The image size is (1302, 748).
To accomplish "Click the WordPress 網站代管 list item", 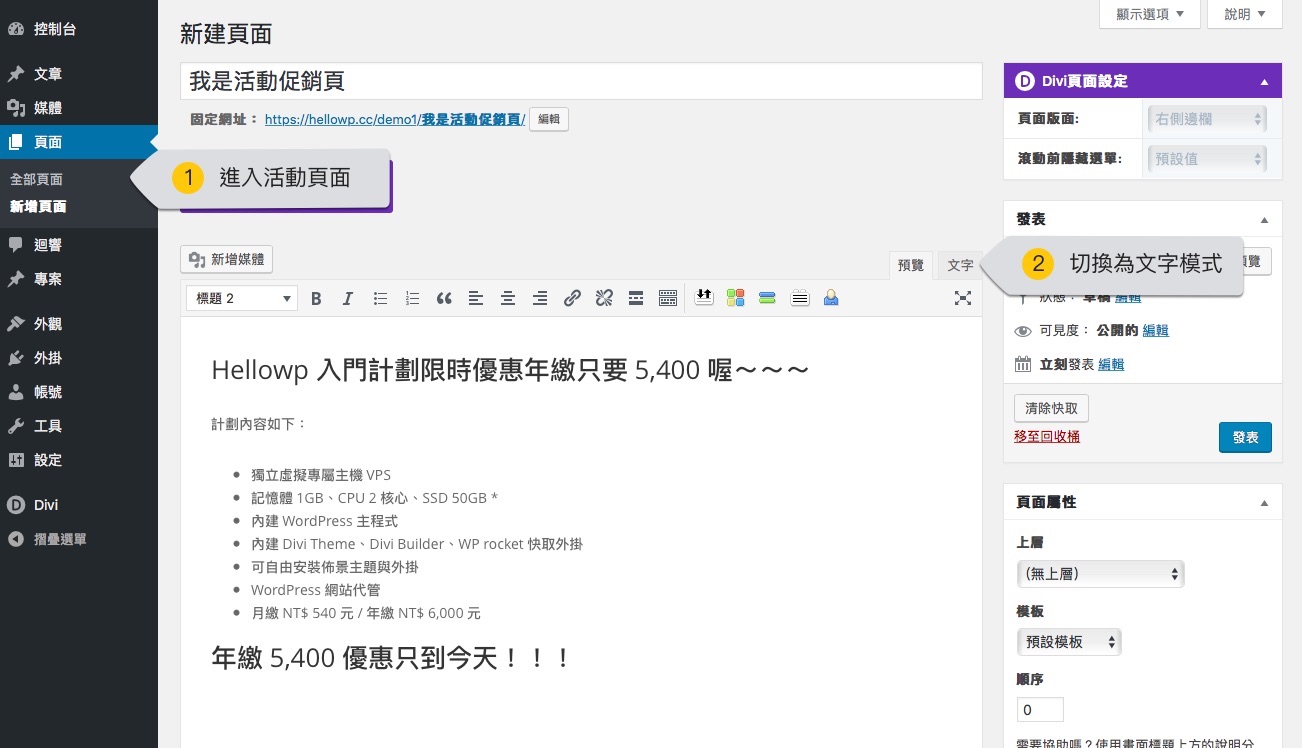I will click(x=316, y=590).
